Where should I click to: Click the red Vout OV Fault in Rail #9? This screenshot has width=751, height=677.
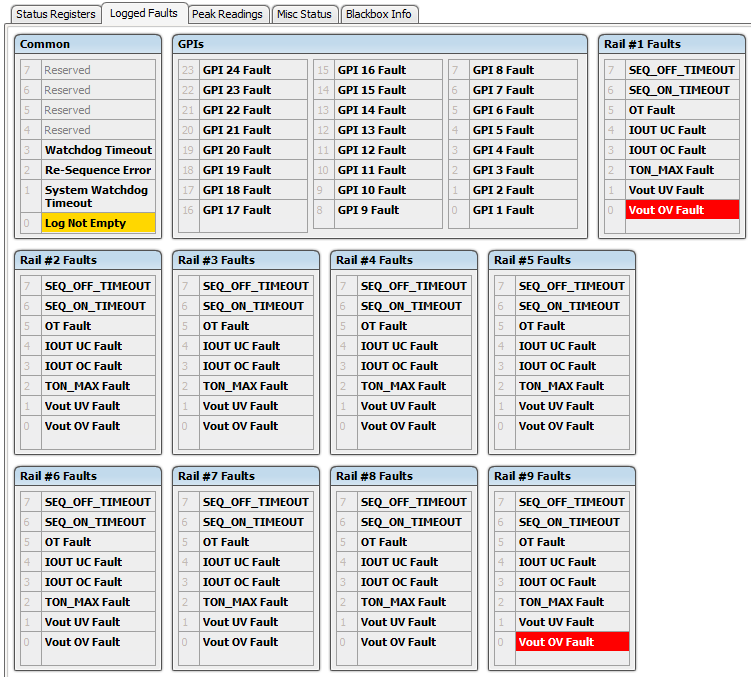572,642
